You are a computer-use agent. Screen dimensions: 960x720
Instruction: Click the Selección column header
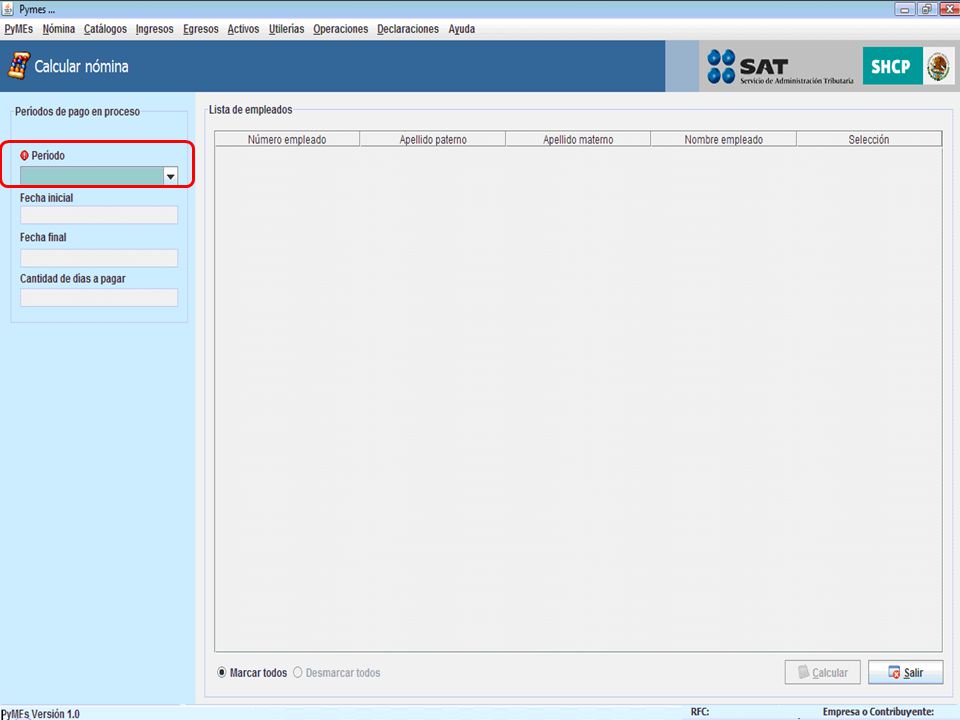(x=869, y=139)
